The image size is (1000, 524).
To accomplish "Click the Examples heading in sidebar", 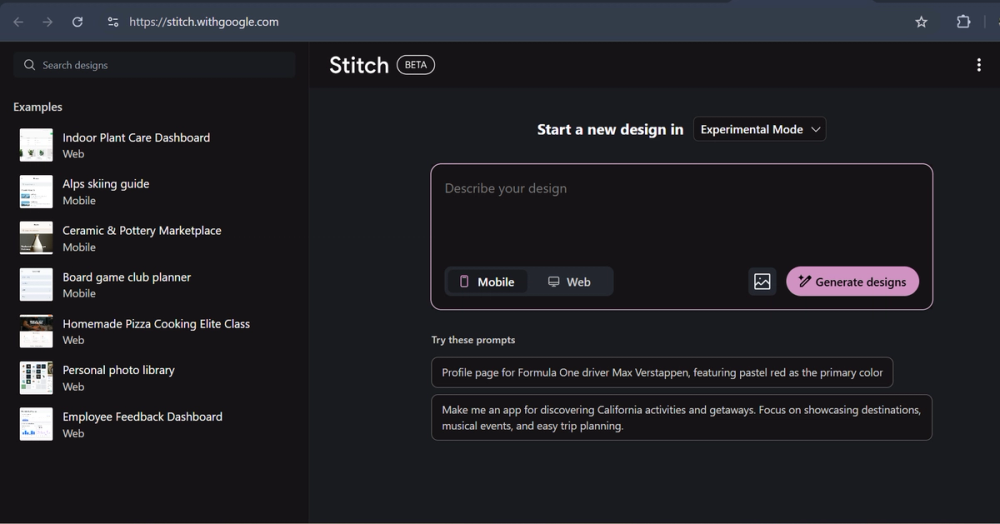I will (x=38, y=107).
